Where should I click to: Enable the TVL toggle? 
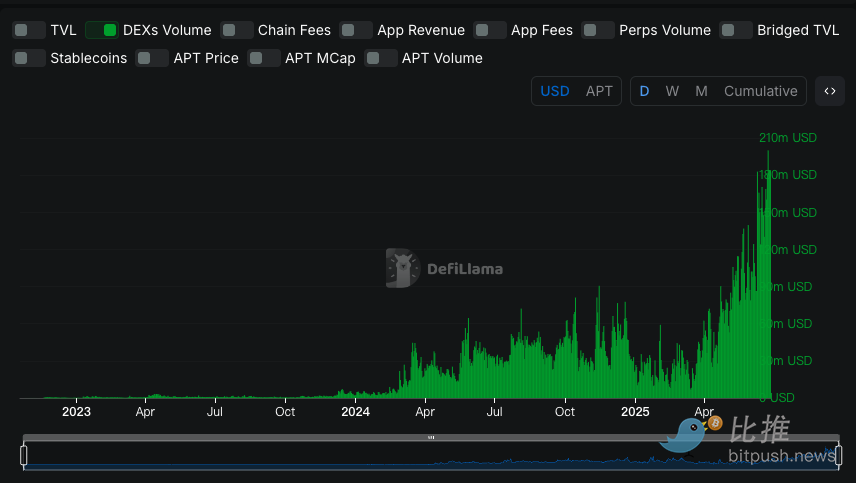29,30
